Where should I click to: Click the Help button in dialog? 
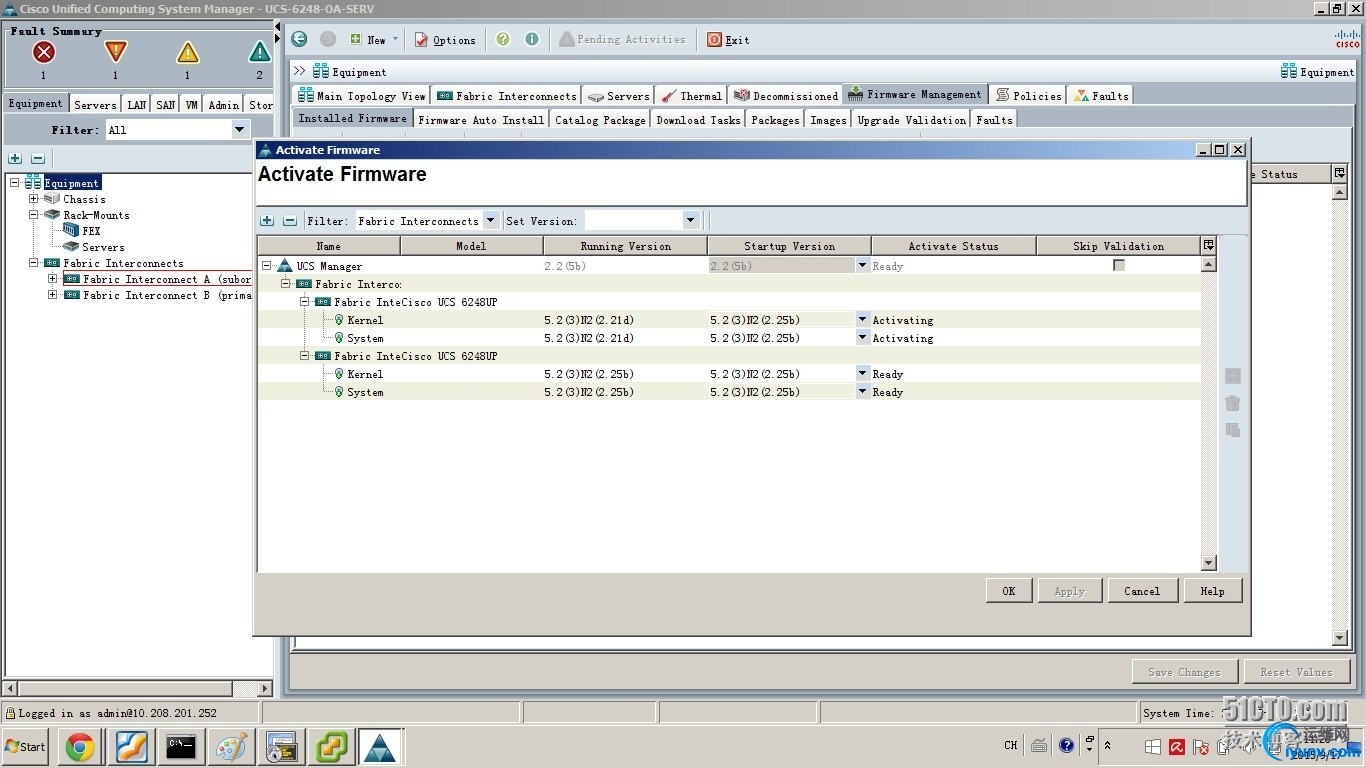(x=1212, y=591)
